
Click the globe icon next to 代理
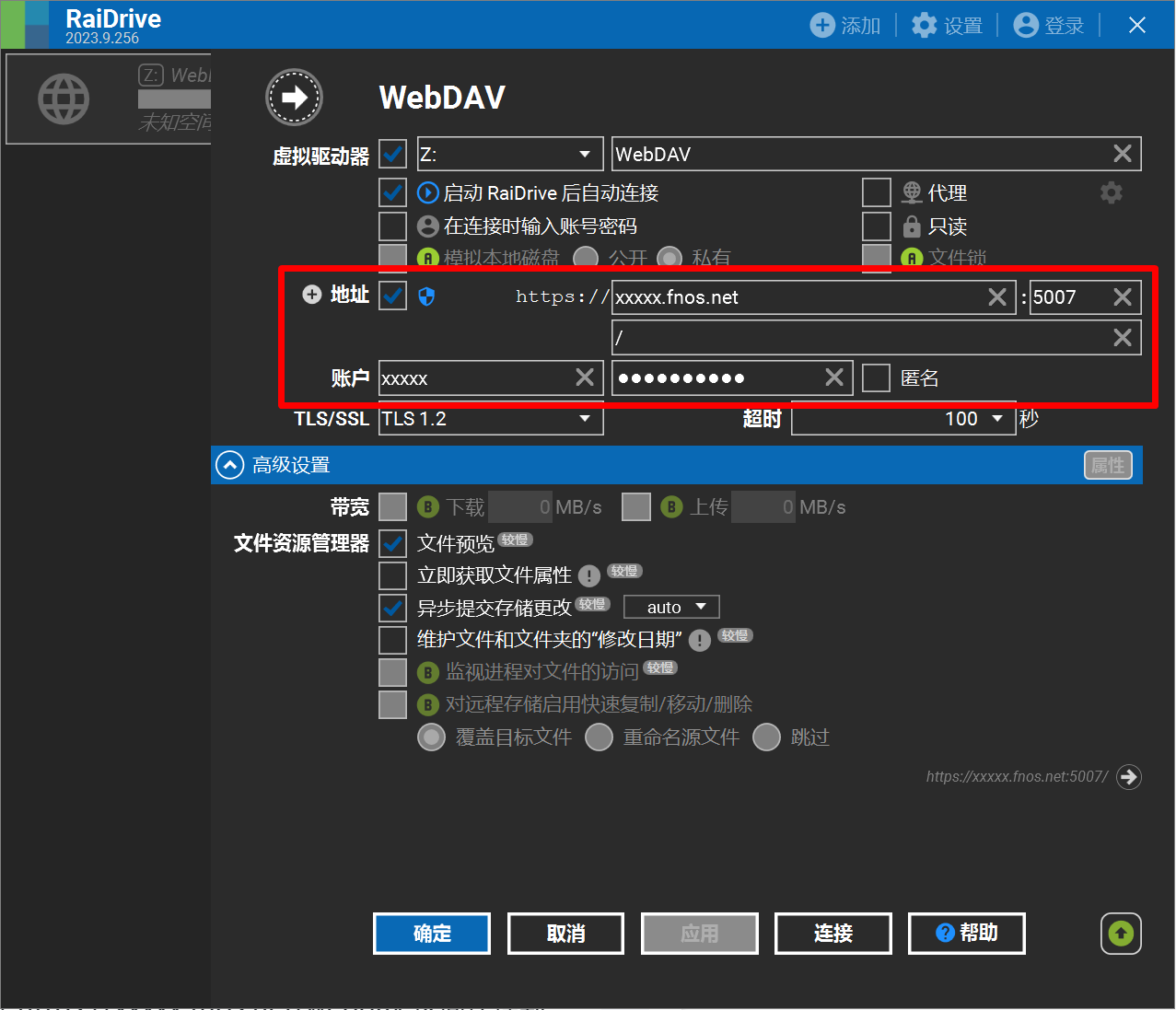click(x=912, y=192)
